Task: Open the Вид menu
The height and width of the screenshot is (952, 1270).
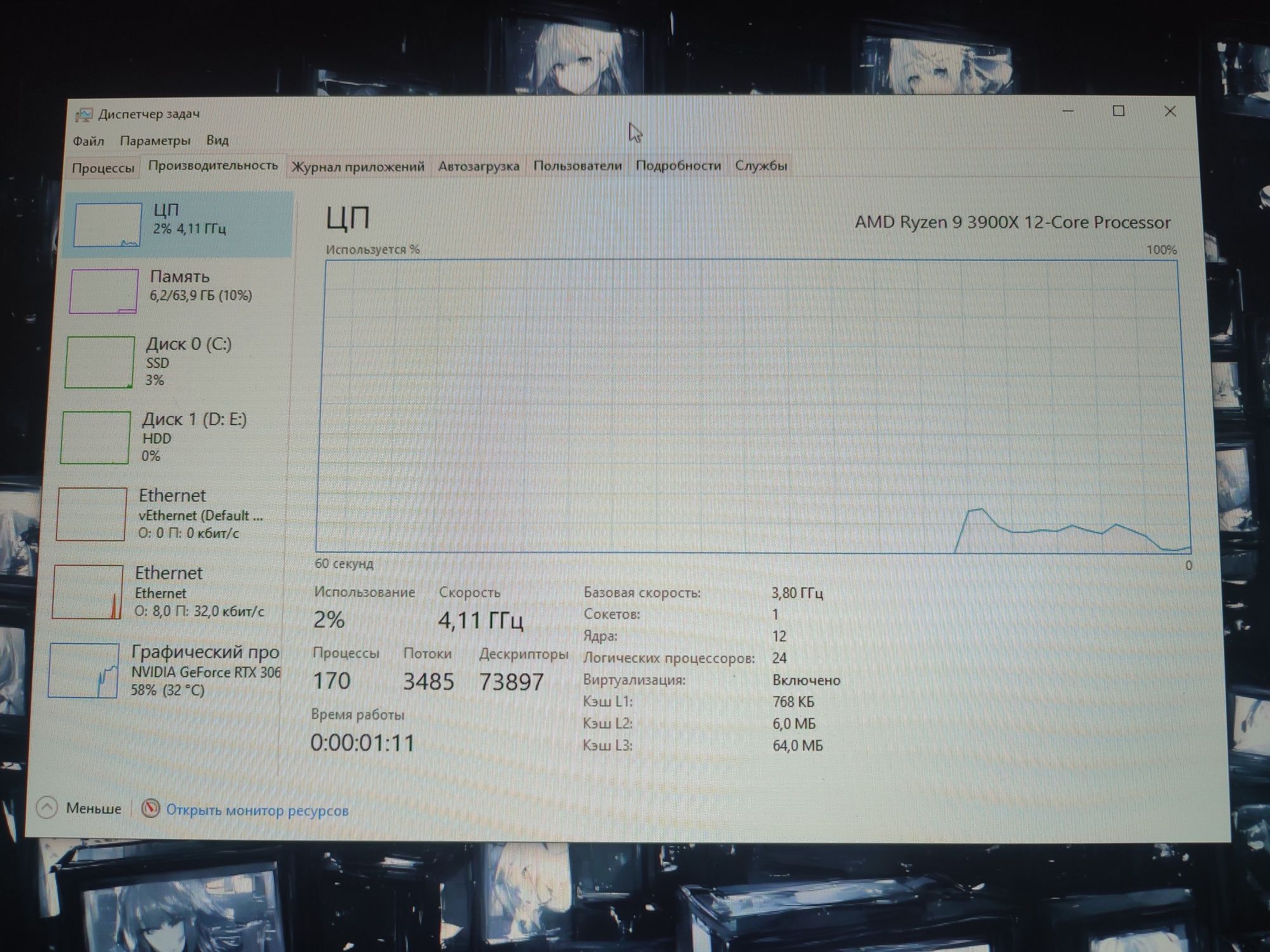Action: pos(217,140)
